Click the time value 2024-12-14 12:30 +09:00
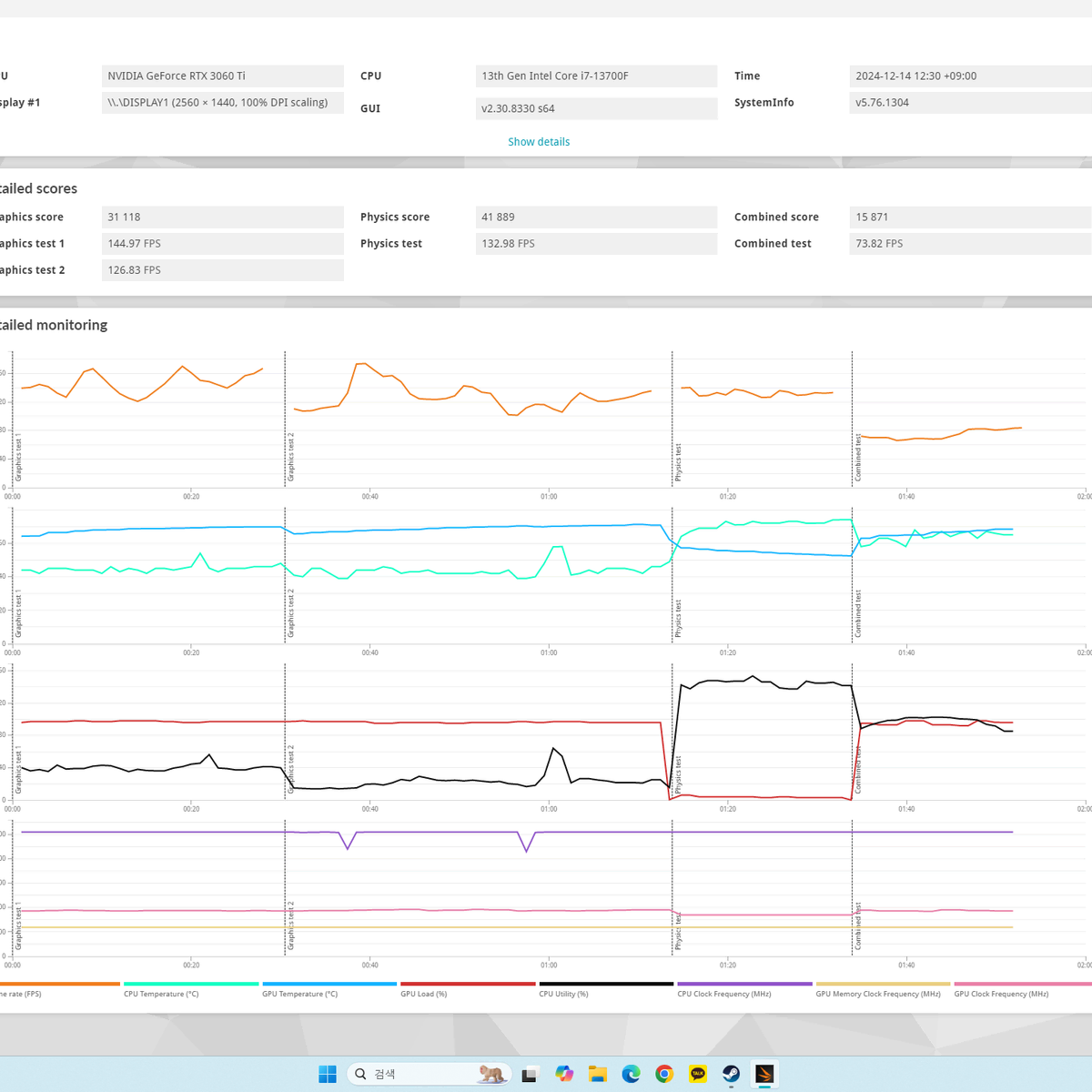 point(970,76)
